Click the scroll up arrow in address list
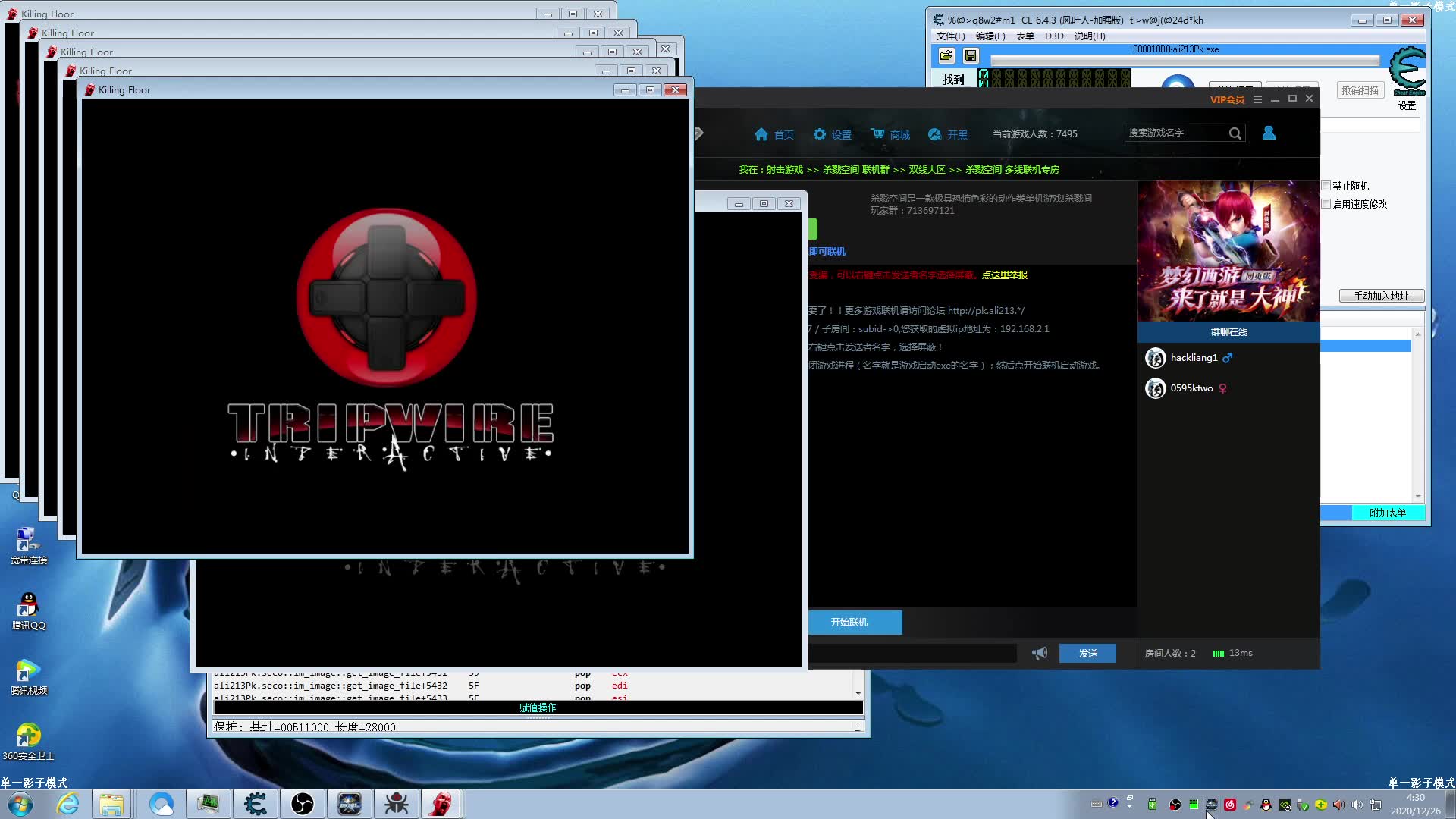Image resolution: width=1456 pixels, height=819 pixels. pyautogui.click(x=1417, y=334)
